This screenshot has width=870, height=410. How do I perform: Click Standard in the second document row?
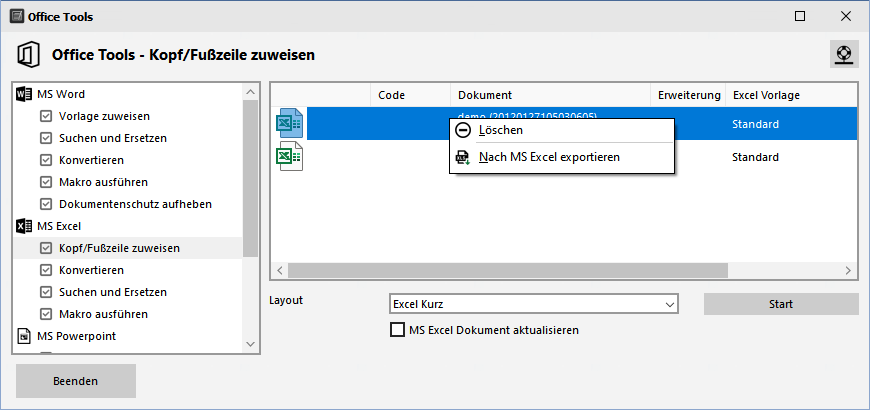point(755,157)
